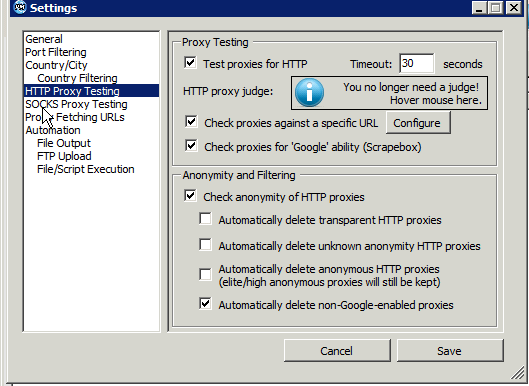
Task: Open File Output settings
Action: point(64,143)
